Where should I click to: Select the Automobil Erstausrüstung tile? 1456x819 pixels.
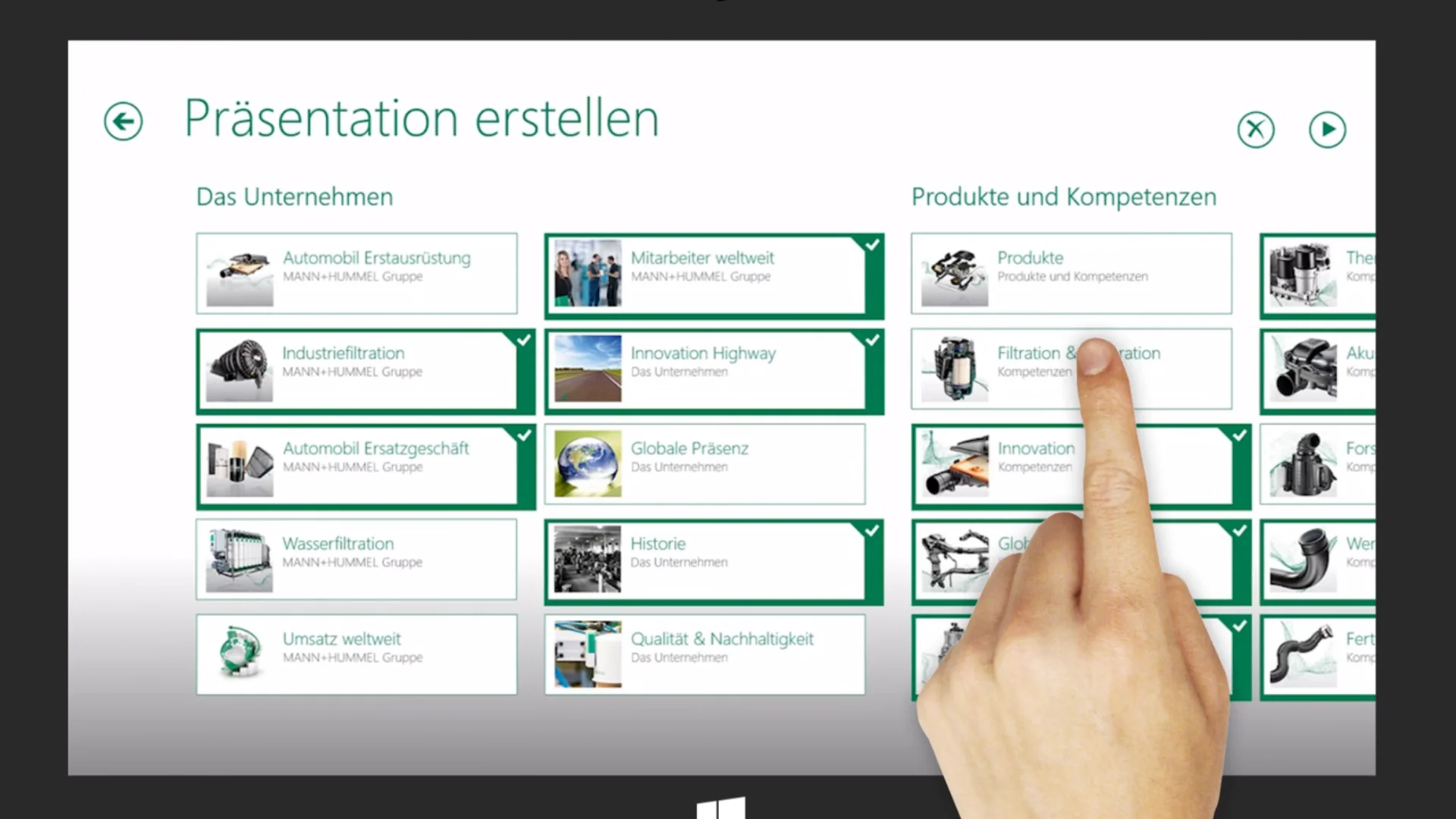tap(356, 274)
